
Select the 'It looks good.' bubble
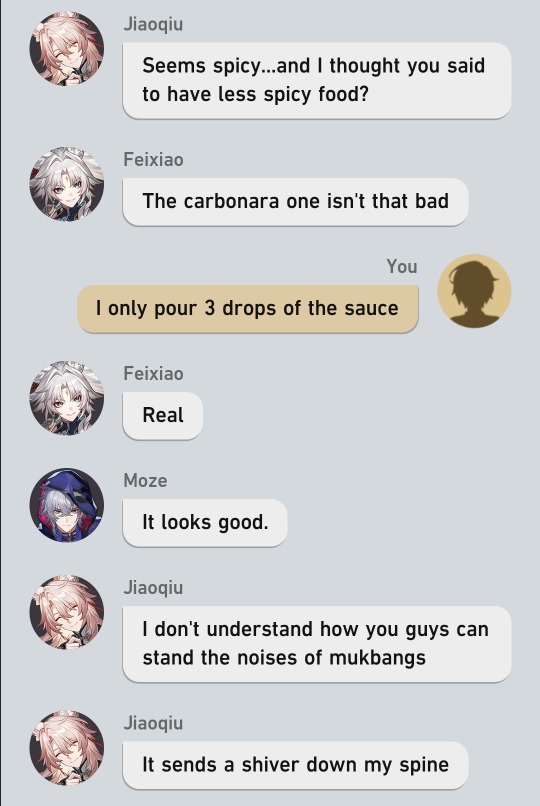click(204, 522)
